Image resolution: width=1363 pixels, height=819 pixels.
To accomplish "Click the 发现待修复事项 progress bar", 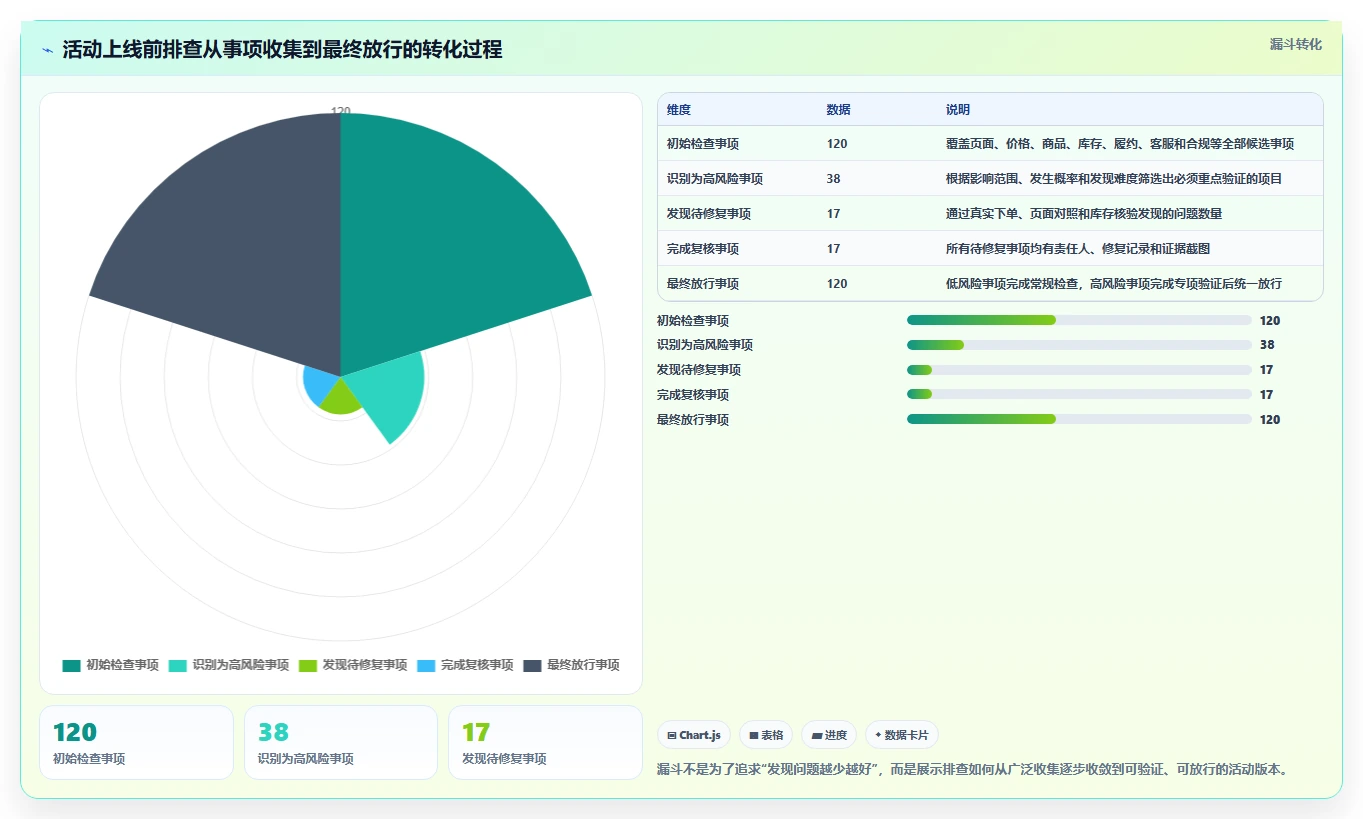I will point(1079,370).
